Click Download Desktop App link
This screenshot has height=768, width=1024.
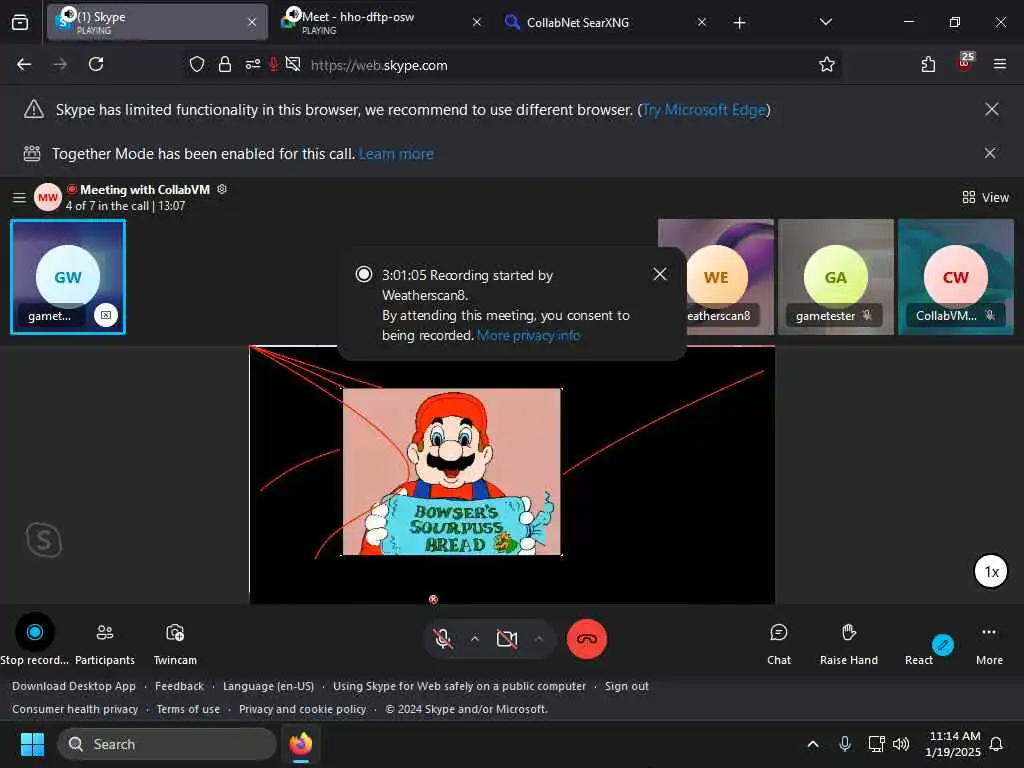[74, 686]
